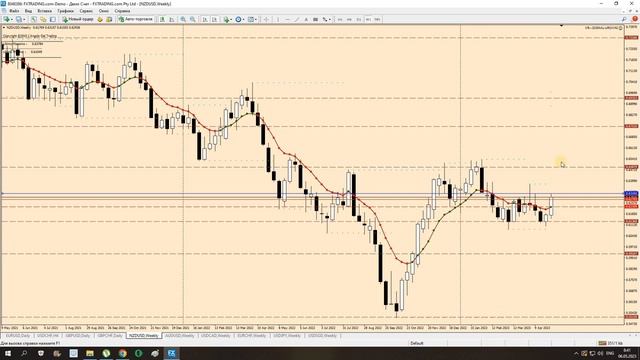Switch to the USDCHF,H4 chart tab
Image resolution: width=640 pixels, height=360 pixels.
coord(48,336)
